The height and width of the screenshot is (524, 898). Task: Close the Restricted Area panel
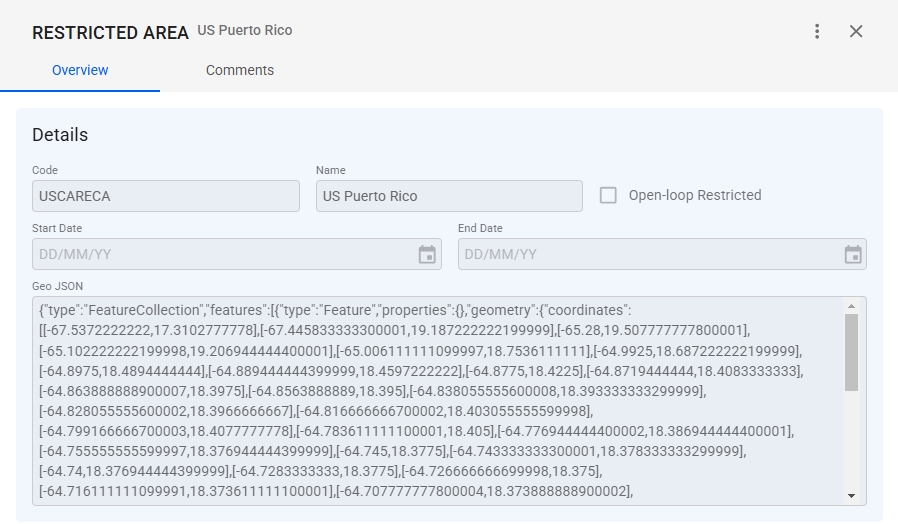[856, 31]
